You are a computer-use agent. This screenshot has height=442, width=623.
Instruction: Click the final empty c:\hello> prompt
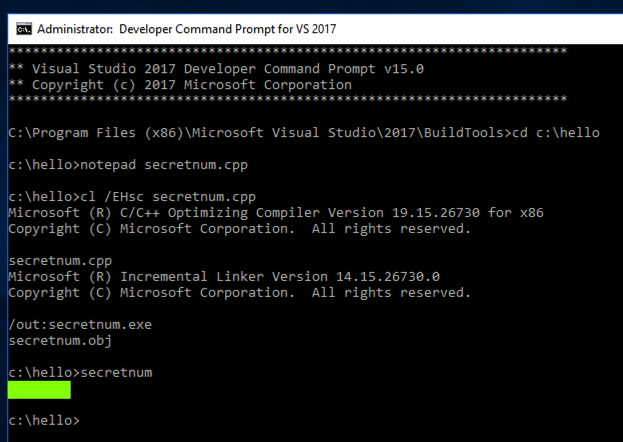pyautogui.click(x=42, y=421)
